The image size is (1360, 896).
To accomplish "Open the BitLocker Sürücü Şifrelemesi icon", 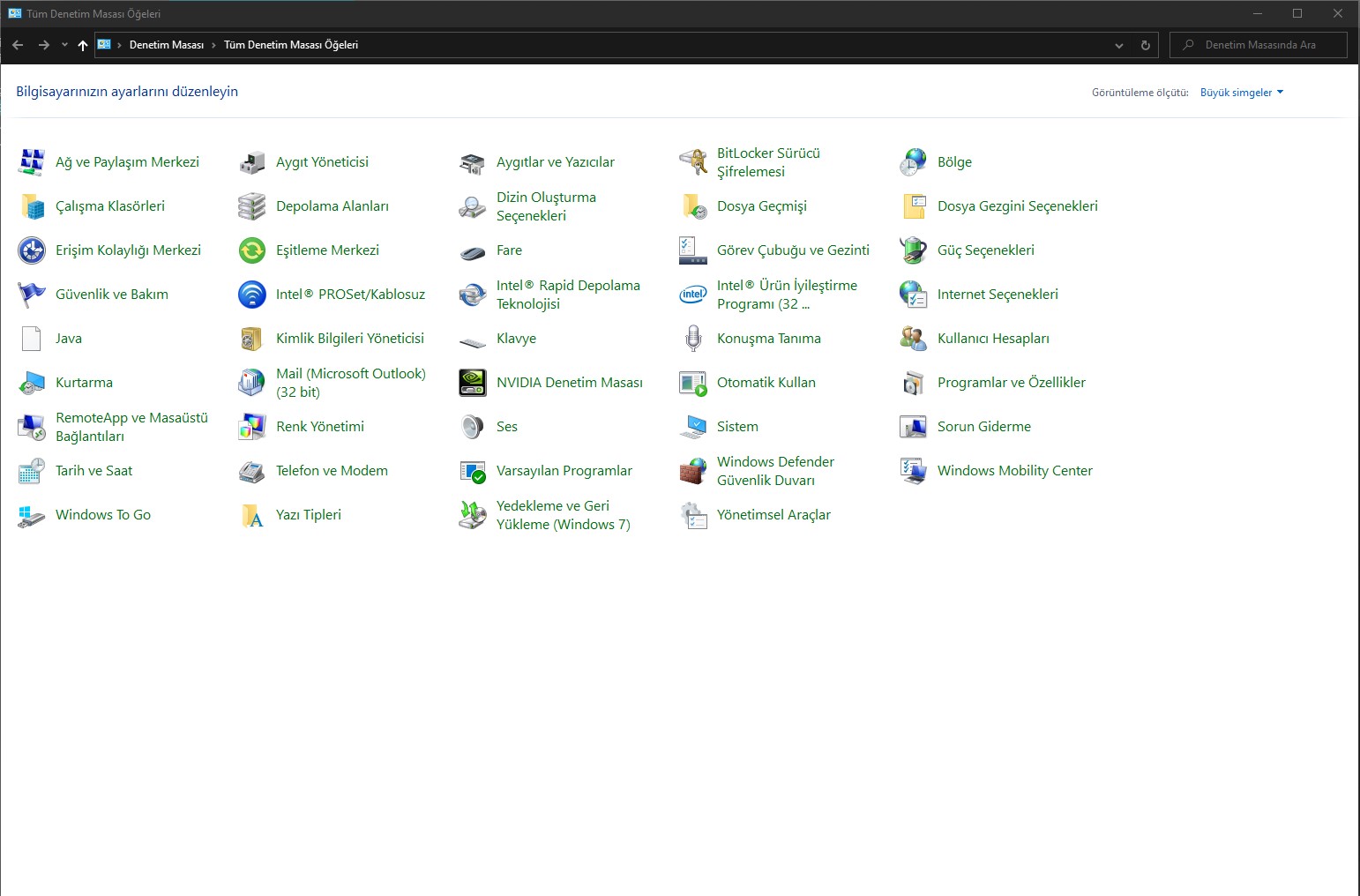I will [x=693, y=162].
